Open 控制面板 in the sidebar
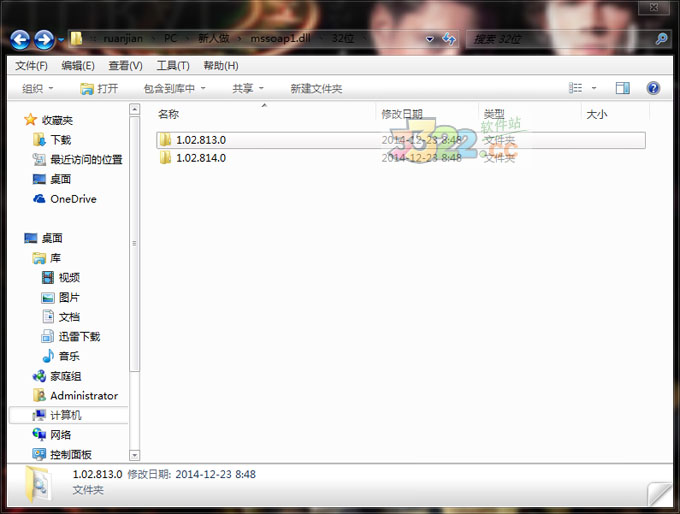This screenshot has height=514, width=680. pos(71,454)
